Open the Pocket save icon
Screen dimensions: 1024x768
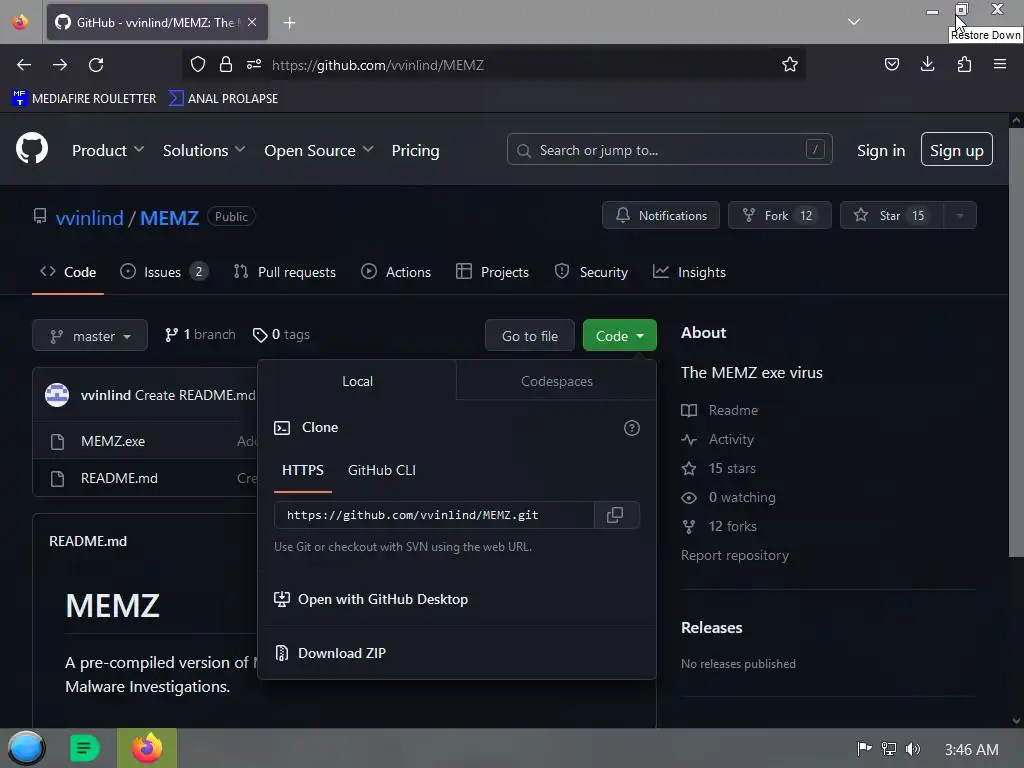pyautogui.click(x=891, y=64)
